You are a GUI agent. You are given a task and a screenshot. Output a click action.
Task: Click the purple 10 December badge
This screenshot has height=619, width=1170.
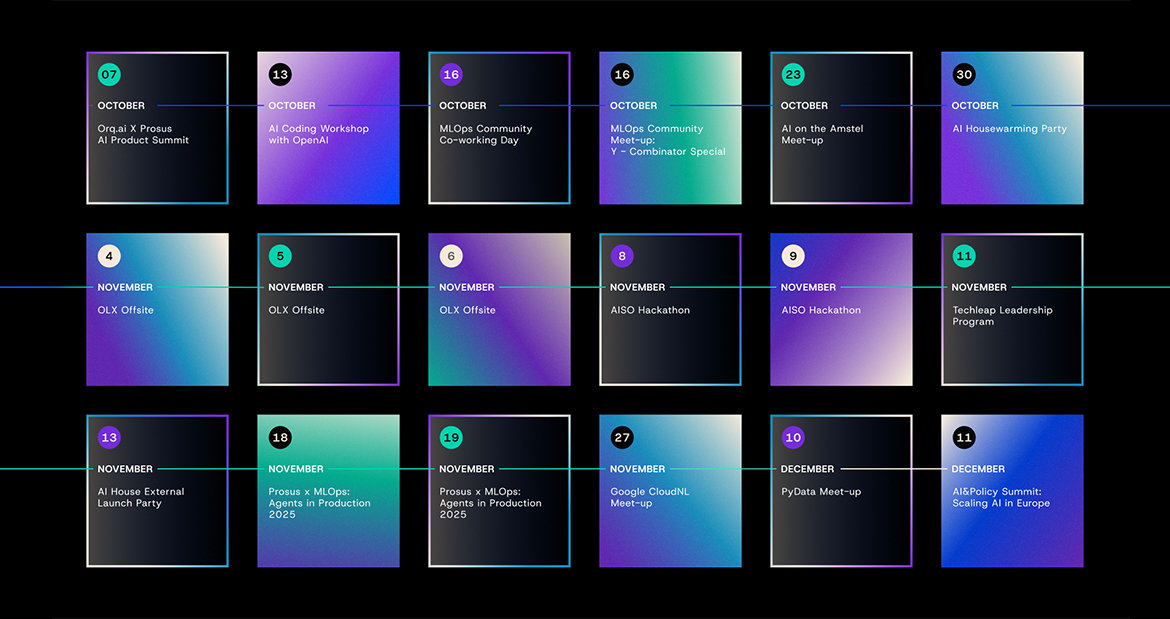[x=793, y=438]
